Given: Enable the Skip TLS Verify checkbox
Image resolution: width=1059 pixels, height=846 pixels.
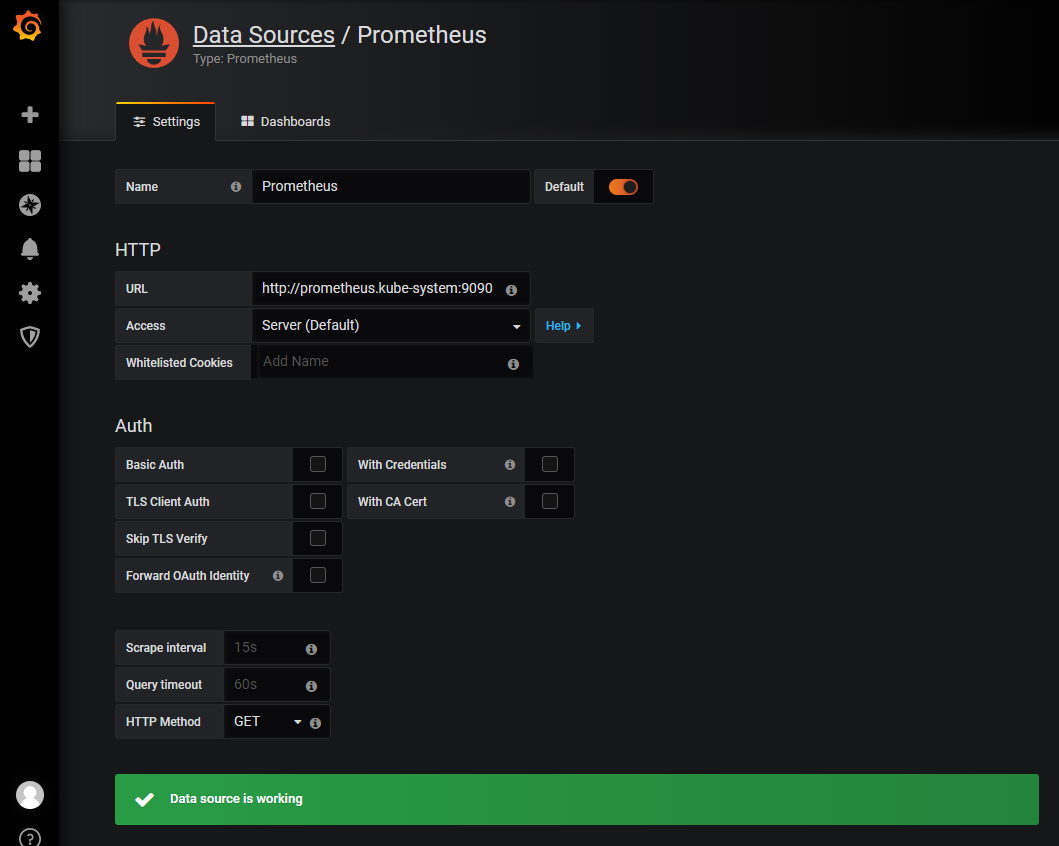Looking at the screenshot, I should [x=317, y=538].
